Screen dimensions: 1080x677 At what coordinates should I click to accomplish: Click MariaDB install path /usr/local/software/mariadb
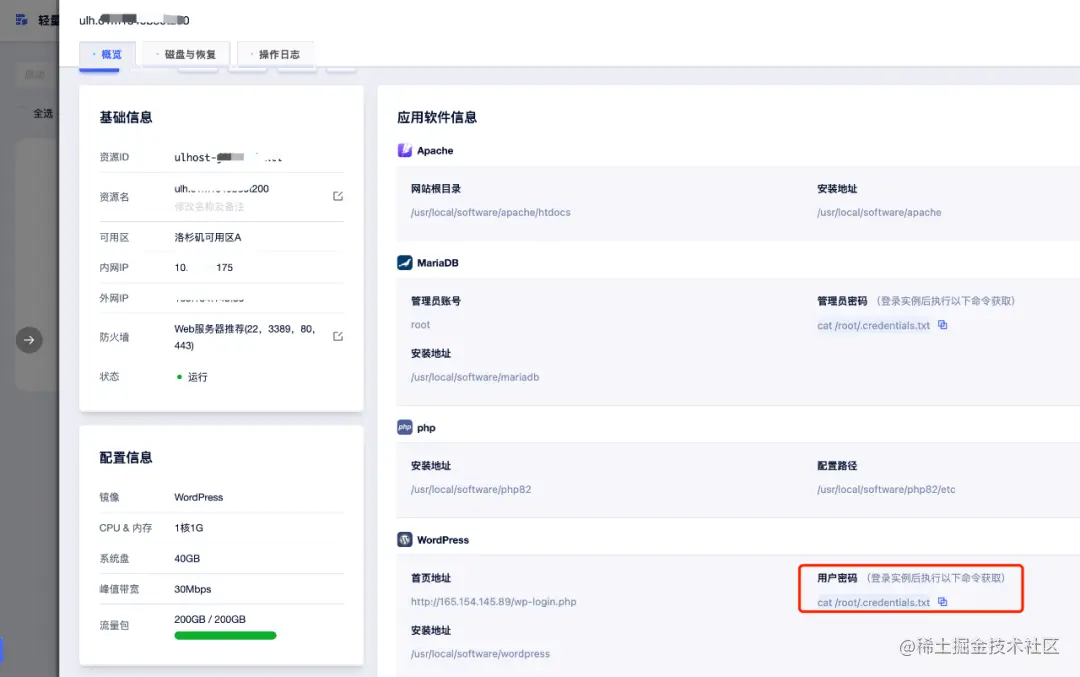(x=475, y=377)
